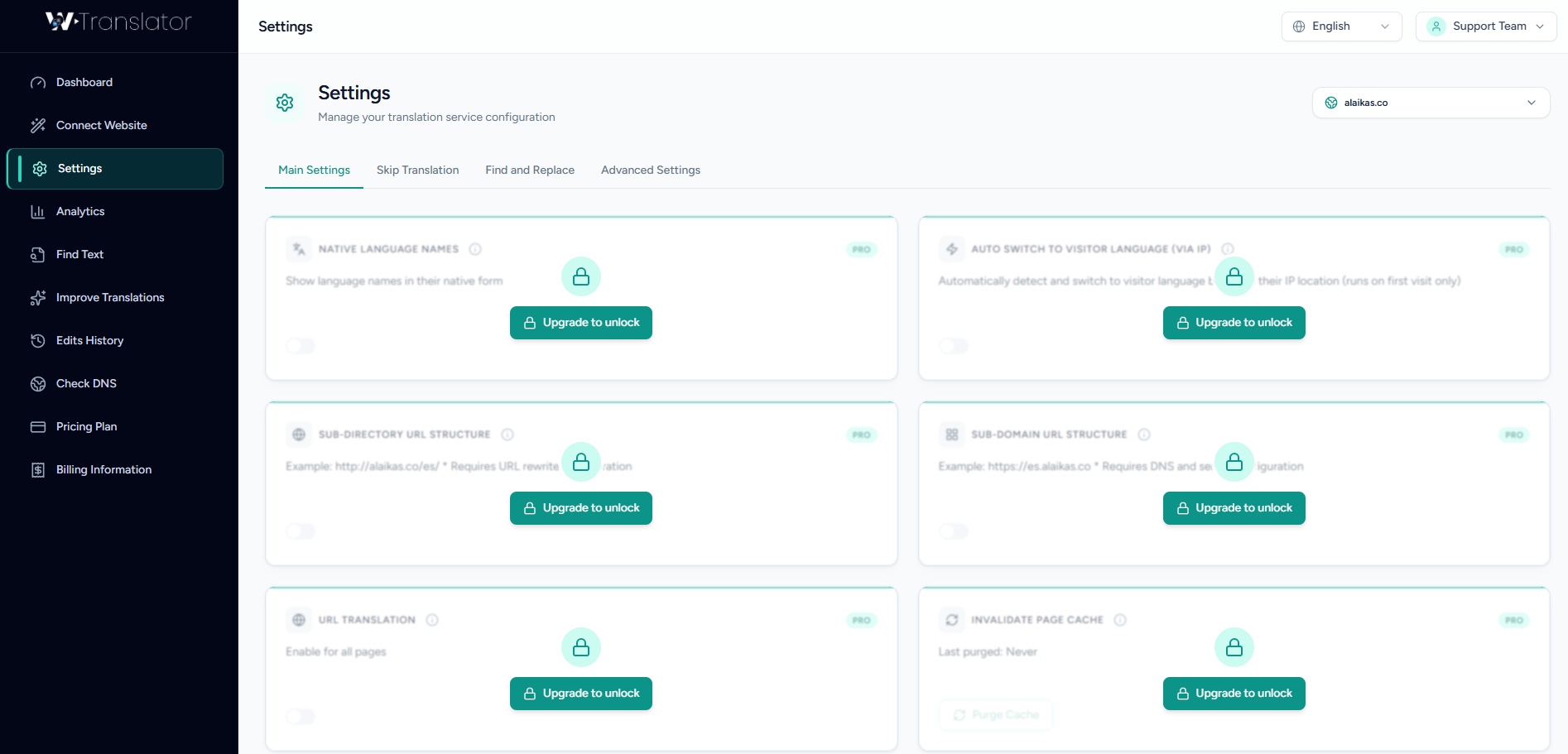The width and height of the screenshot is (1568, 754).
Task: Open Billing Information
Action: click(103, 469)
